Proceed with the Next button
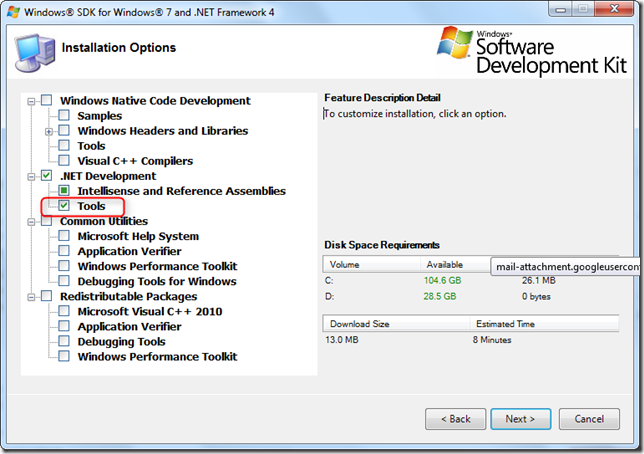This screenshot has width=644, height=454. coord(520,419)
